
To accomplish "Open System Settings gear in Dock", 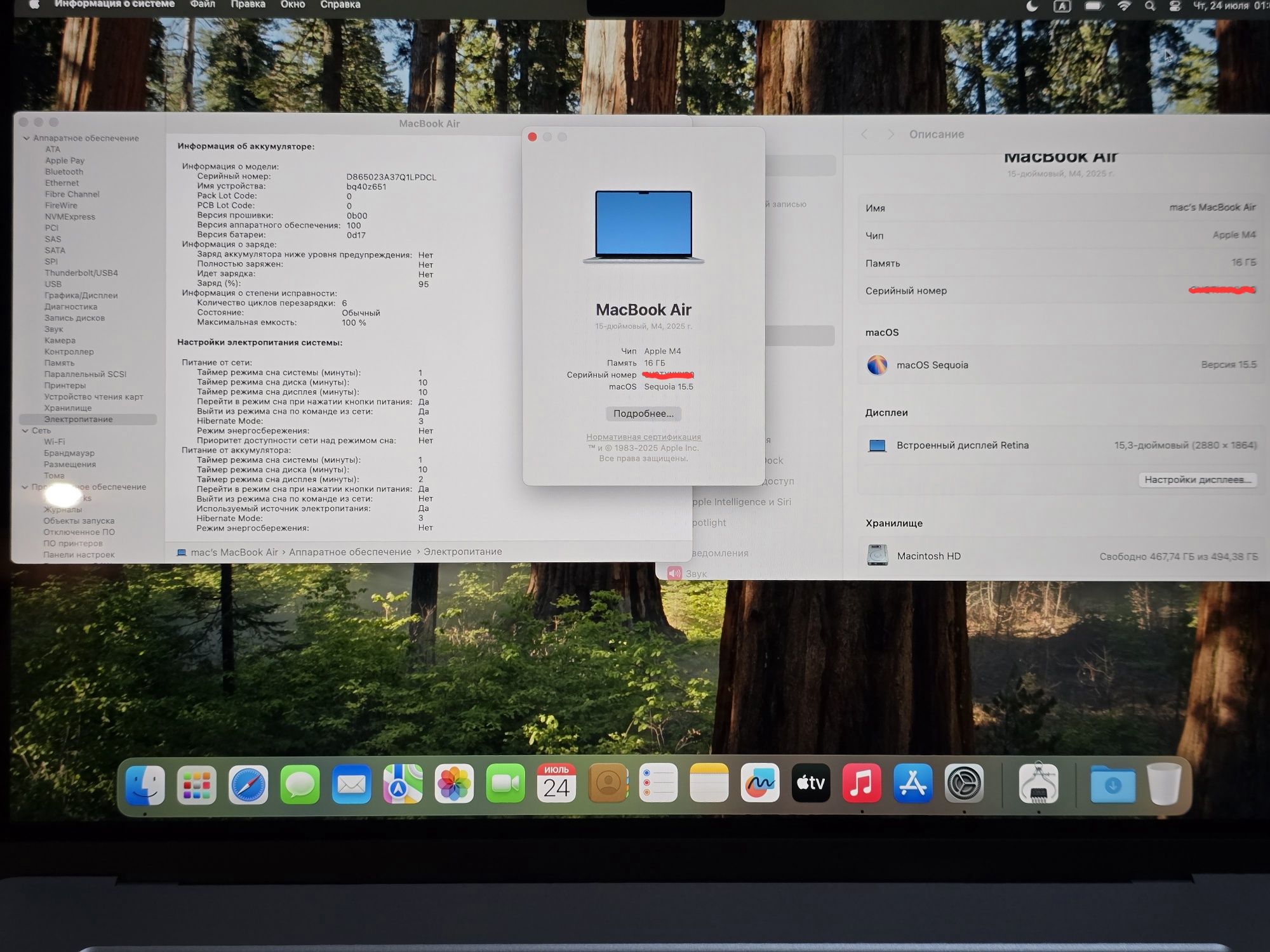I will [964, 784].
